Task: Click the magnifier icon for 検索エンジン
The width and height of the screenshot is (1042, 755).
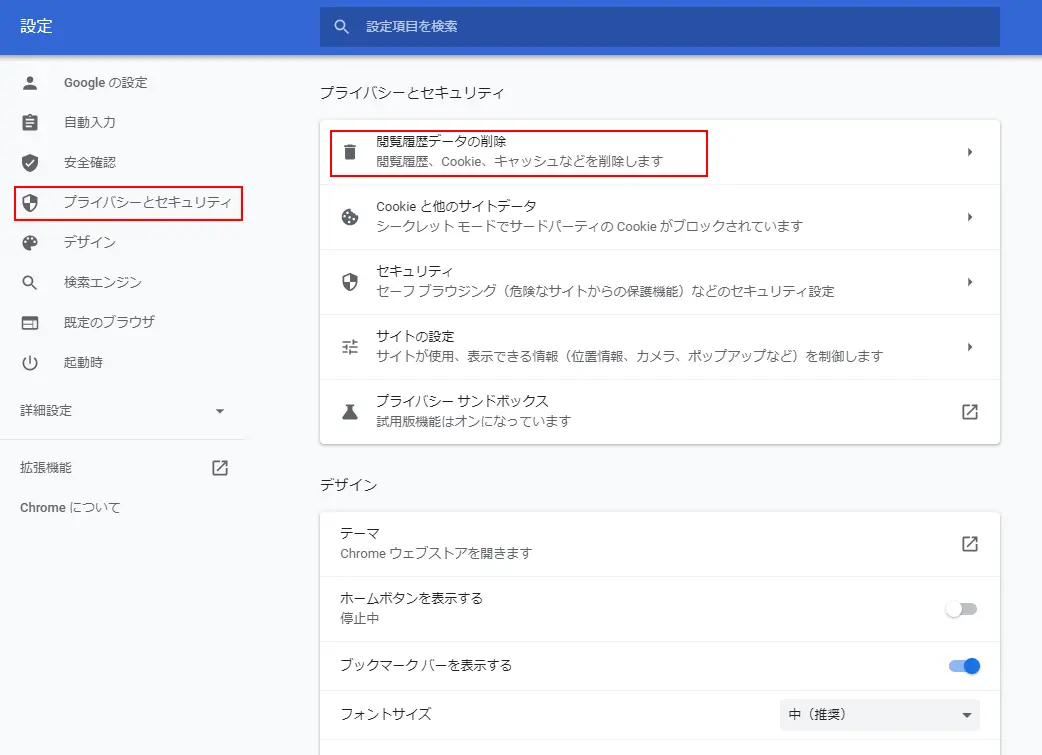Action: tap(30, 282)
